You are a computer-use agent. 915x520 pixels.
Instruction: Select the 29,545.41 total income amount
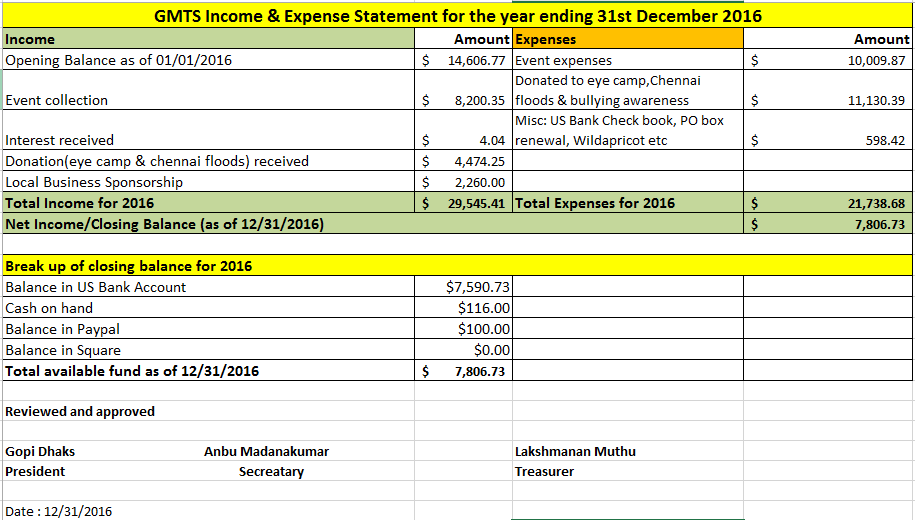coord(463,203)
